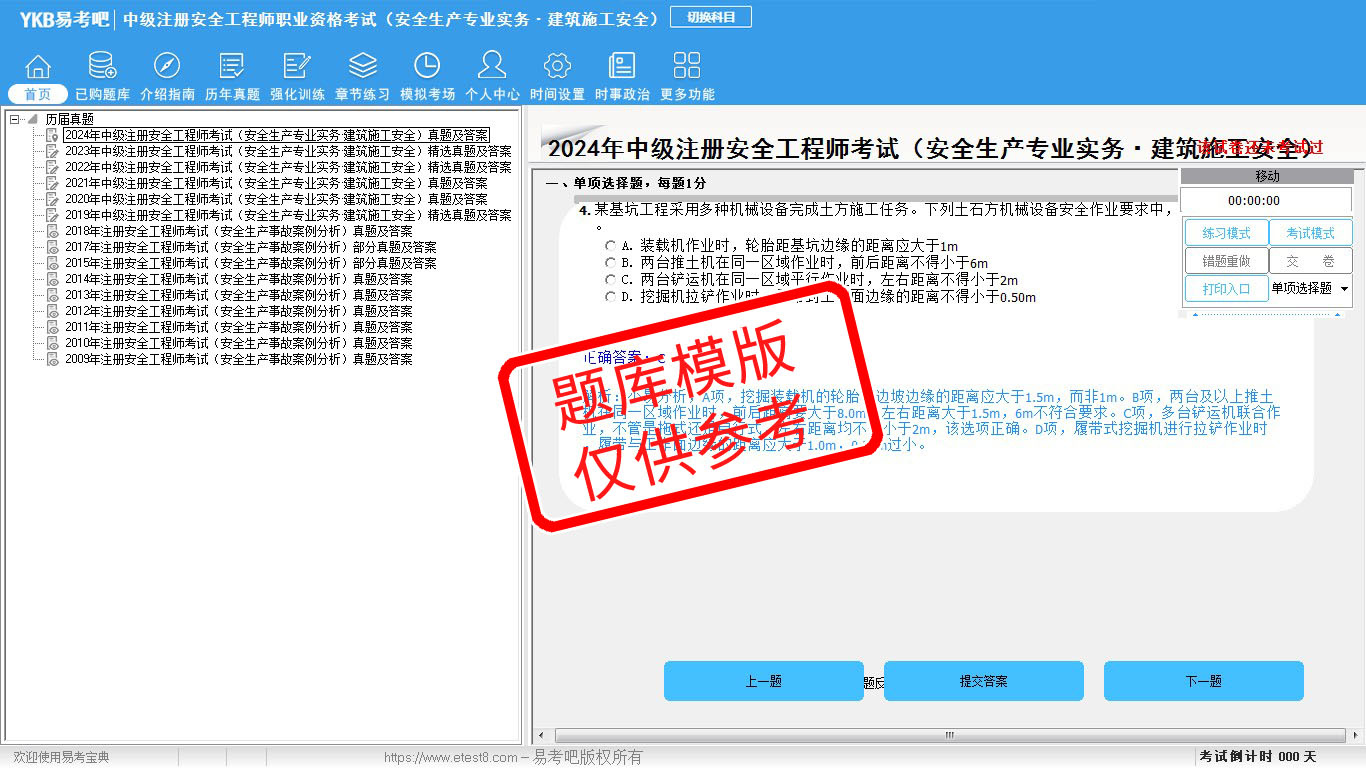Open 强化训练 intensive training icon
This screenshot has width=1366, height=768.
[297, 67]
